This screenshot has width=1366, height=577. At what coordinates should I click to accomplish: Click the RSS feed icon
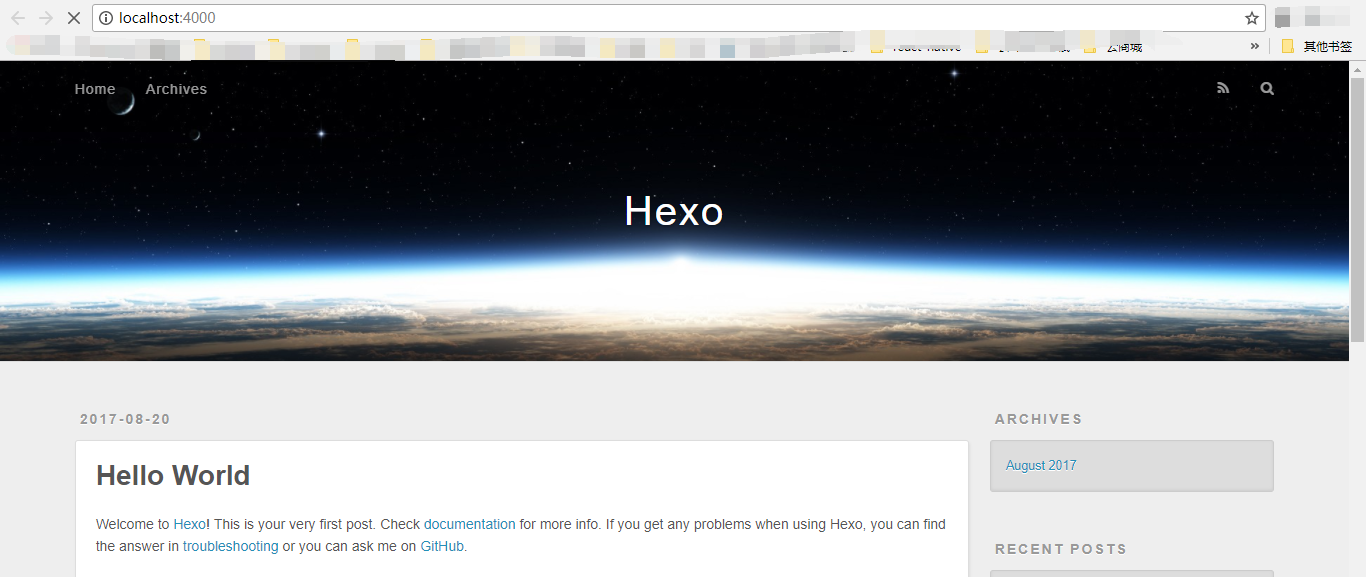[1223, 89]
